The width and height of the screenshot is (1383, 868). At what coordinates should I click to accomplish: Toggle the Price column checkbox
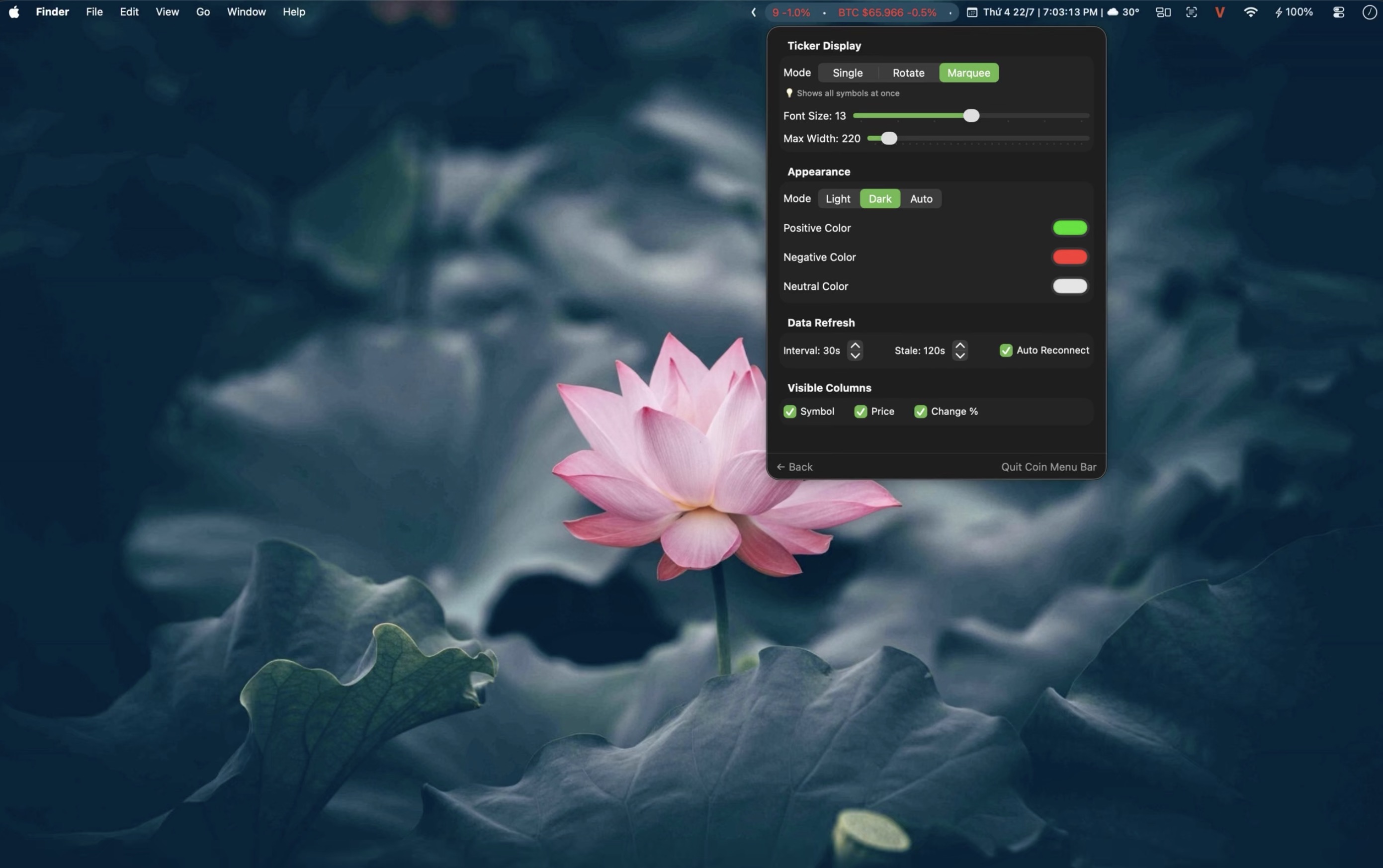pos(861,412)
